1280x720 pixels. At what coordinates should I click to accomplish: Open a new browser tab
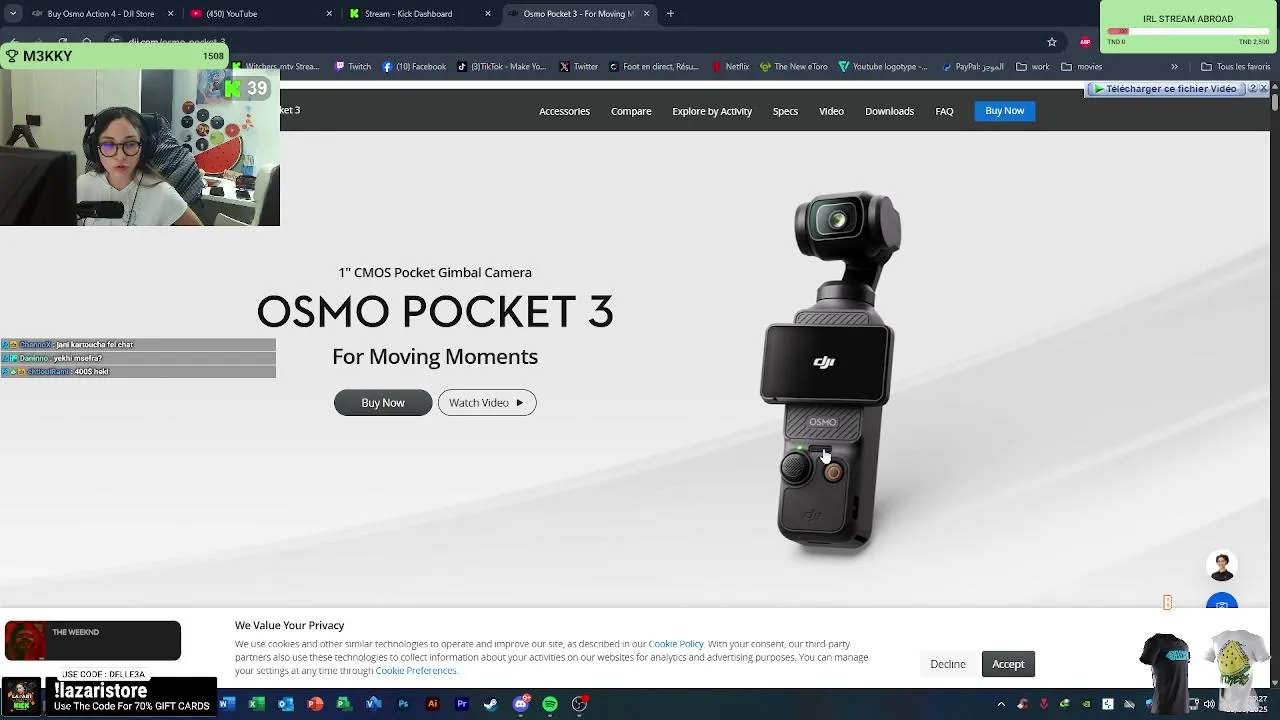(670, 14)
